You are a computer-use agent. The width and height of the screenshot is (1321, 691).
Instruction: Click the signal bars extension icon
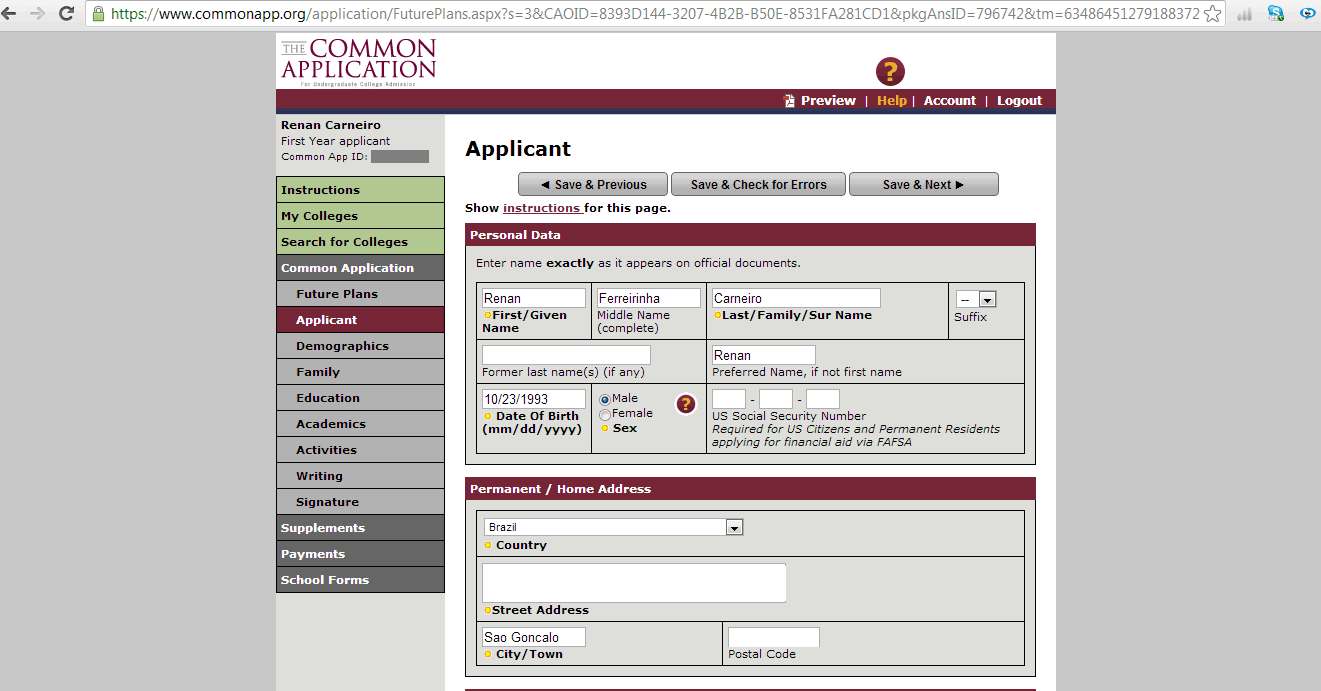[1245, 14]
